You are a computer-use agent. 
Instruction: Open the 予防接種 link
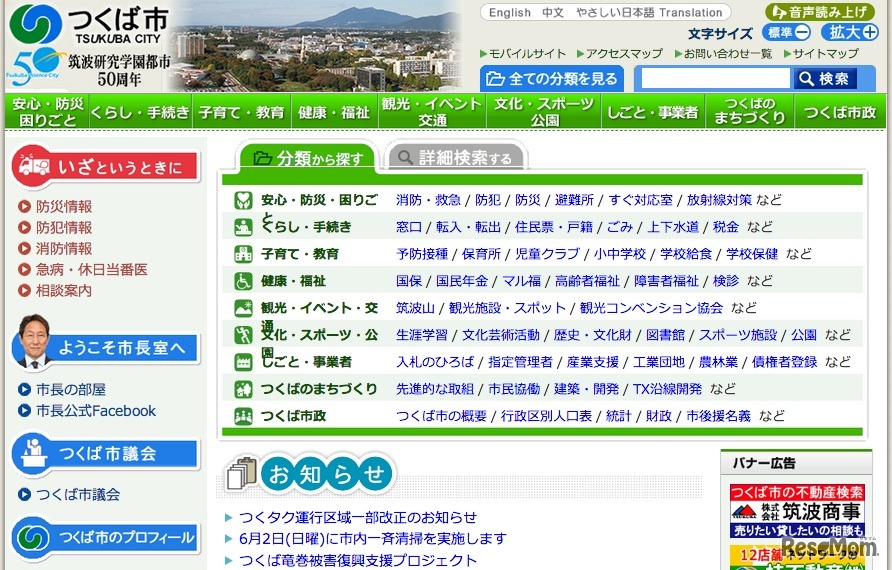coord(422,254)
